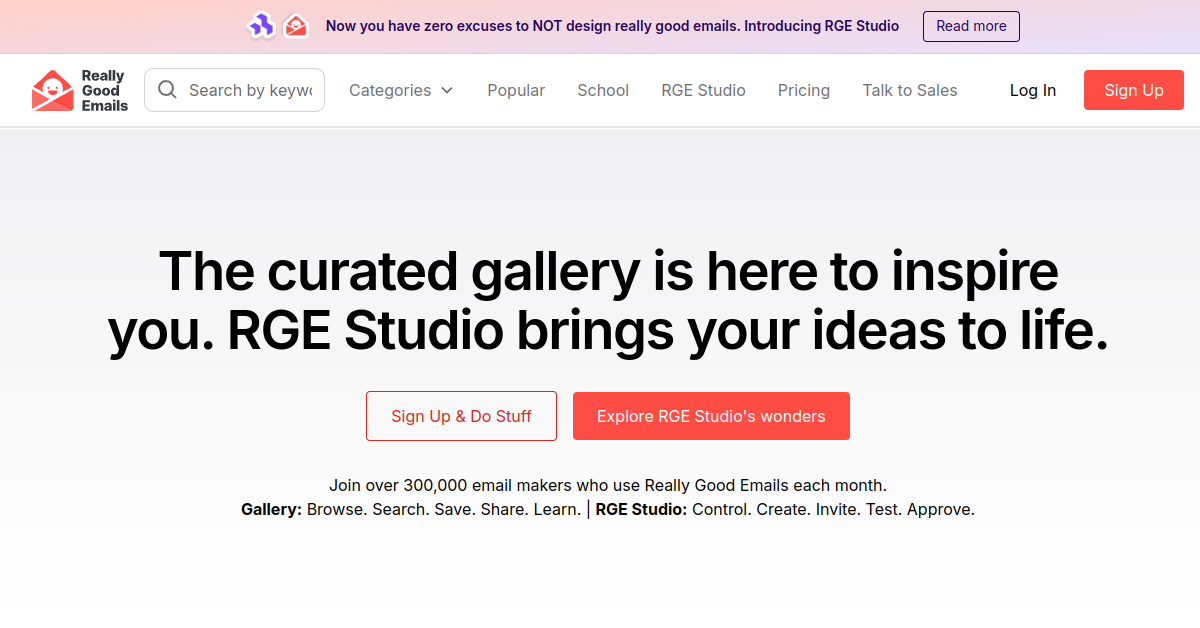Open the Popular nav link
Viewport: 1200px width, 628px height.
coord(516,90)
